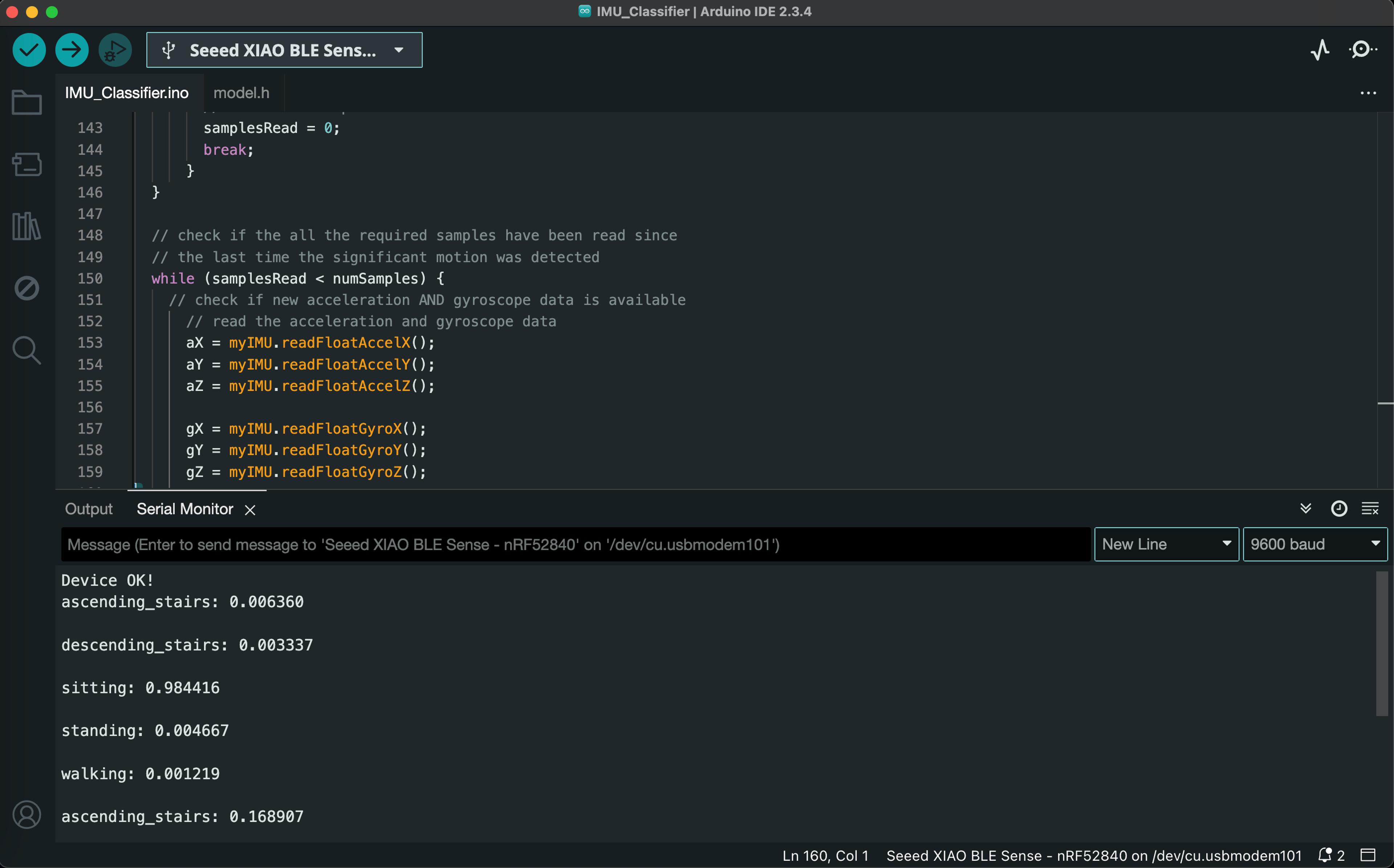Toggle timestamp display clock icon
The width and height of the screenshot is (1394, 868).
(x=1338, y=509)
